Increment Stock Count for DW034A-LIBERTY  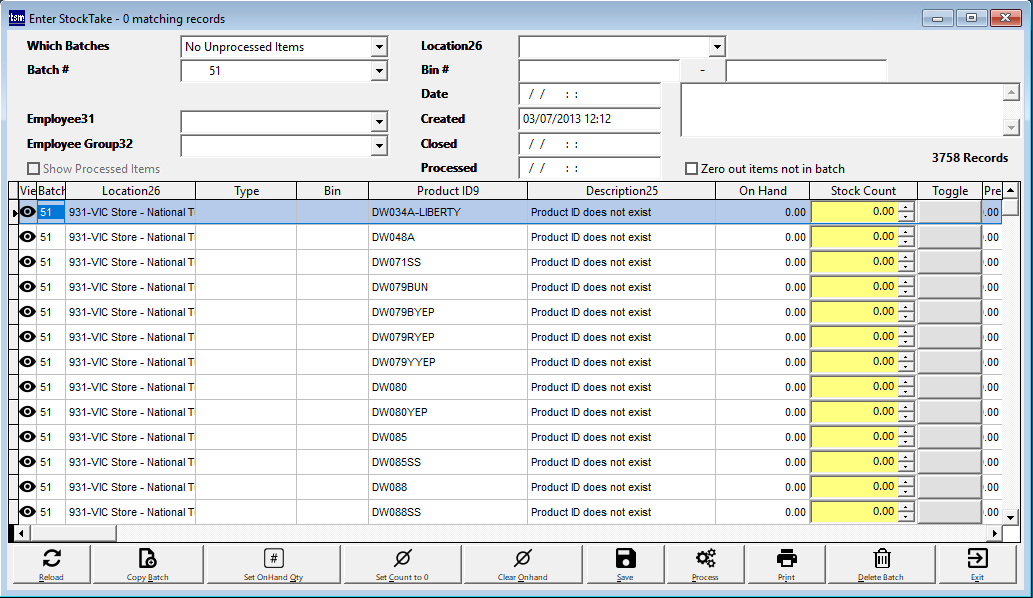pyautogui.click(x=906, y=207)
